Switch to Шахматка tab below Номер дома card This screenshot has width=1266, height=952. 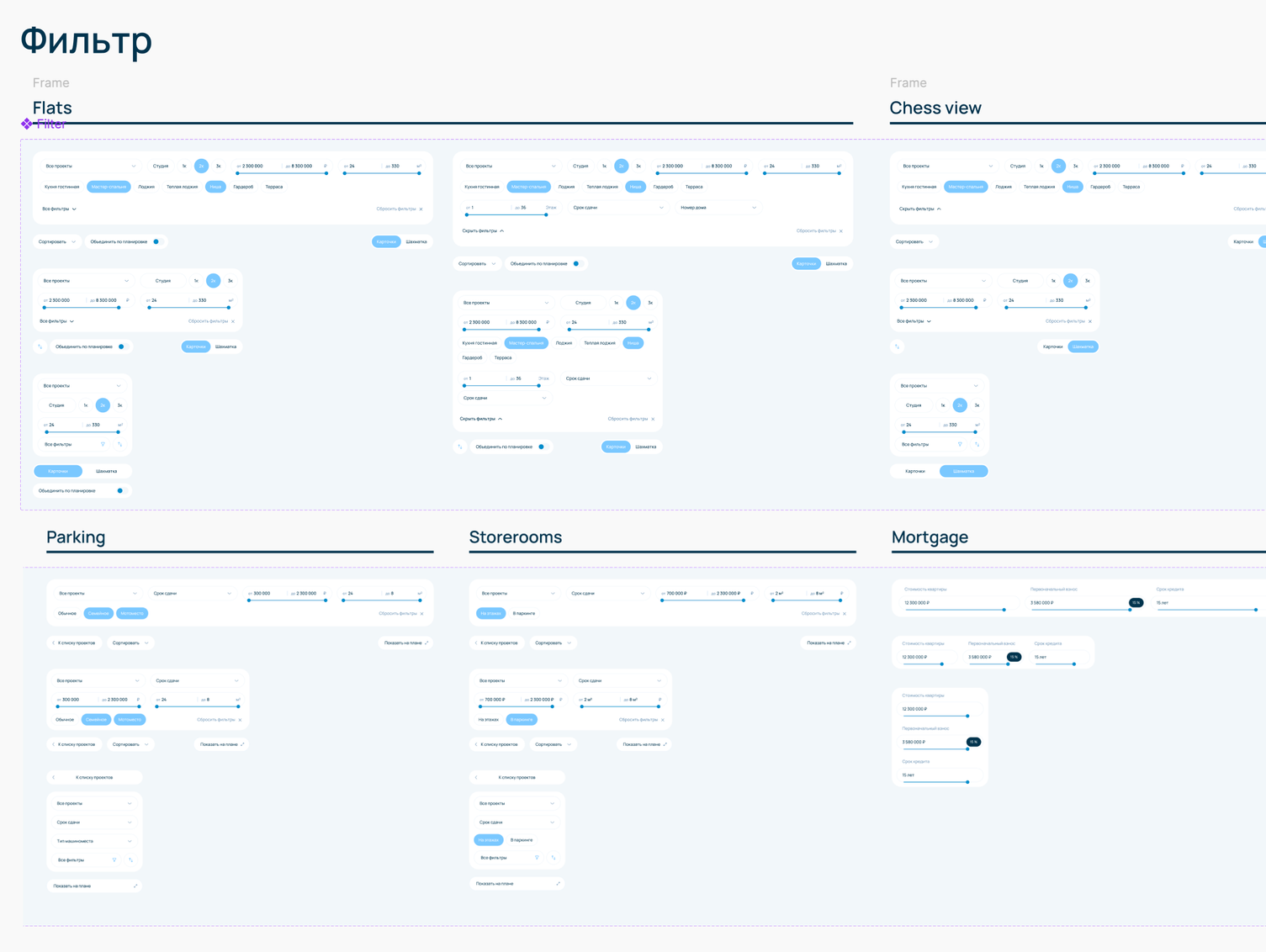tap(836, 263)
